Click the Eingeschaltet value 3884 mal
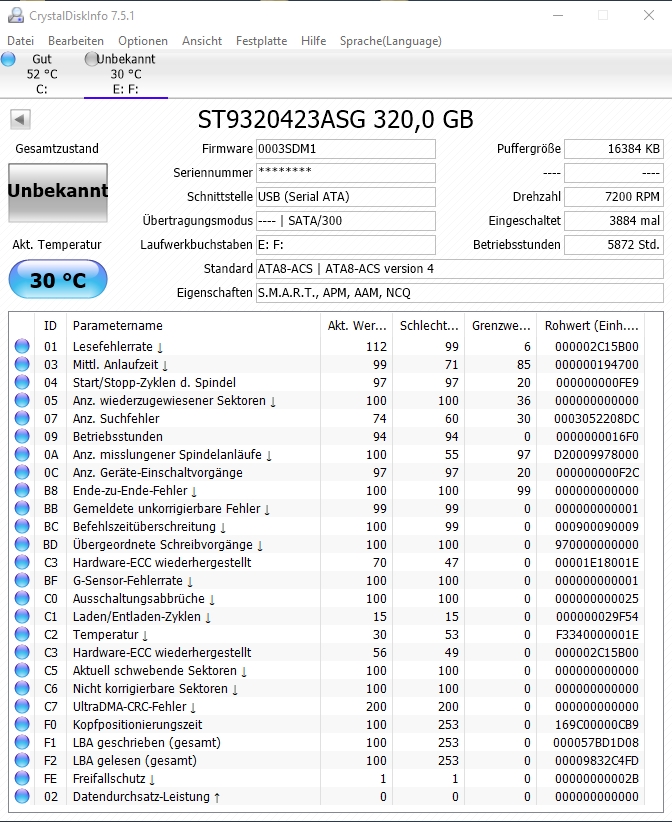The image size is (672, 822). (614, 221)
